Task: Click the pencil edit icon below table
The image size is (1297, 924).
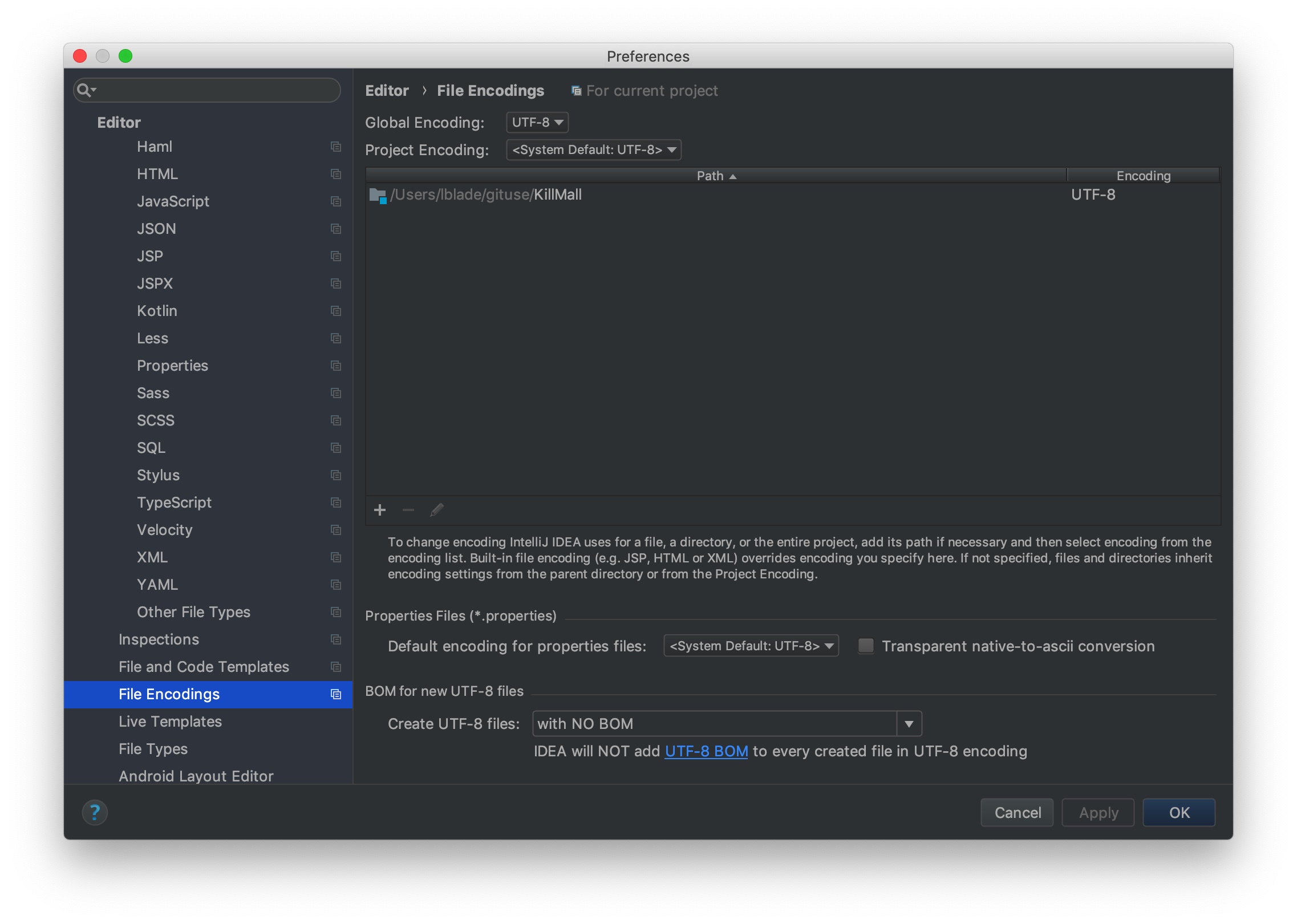Action: click(437, 510)
